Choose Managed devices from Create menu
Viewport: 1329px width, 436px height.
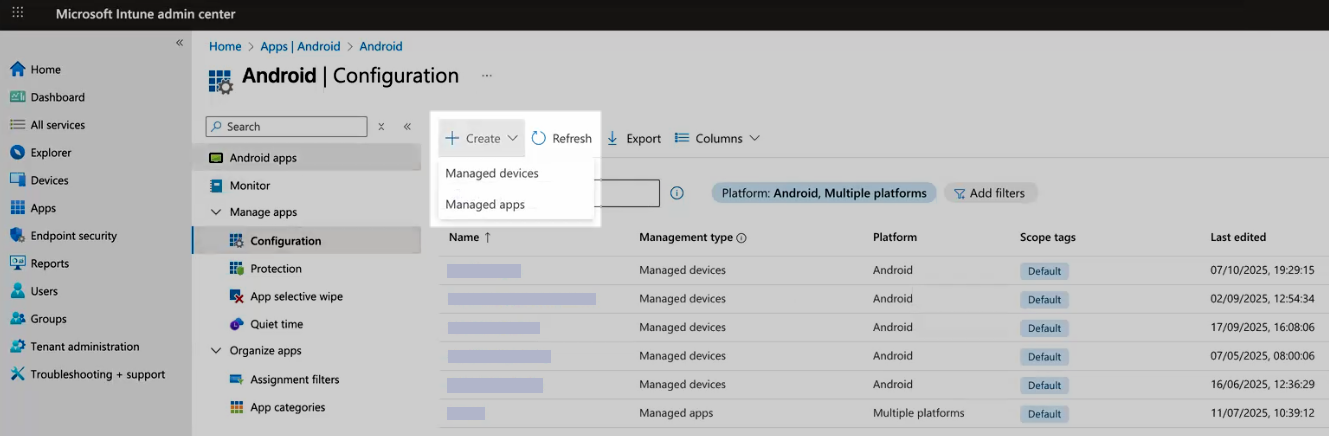(x=492, y=174)
